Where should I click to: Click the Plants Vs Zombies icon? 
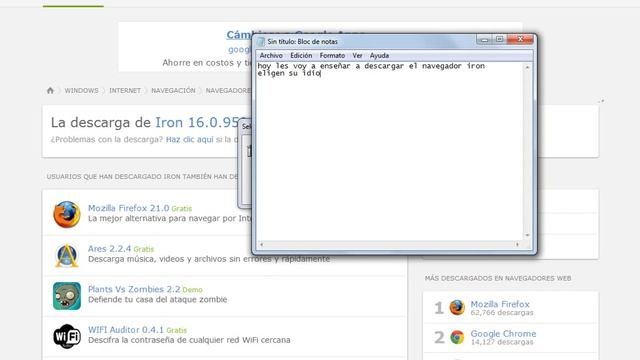point(67,296)
